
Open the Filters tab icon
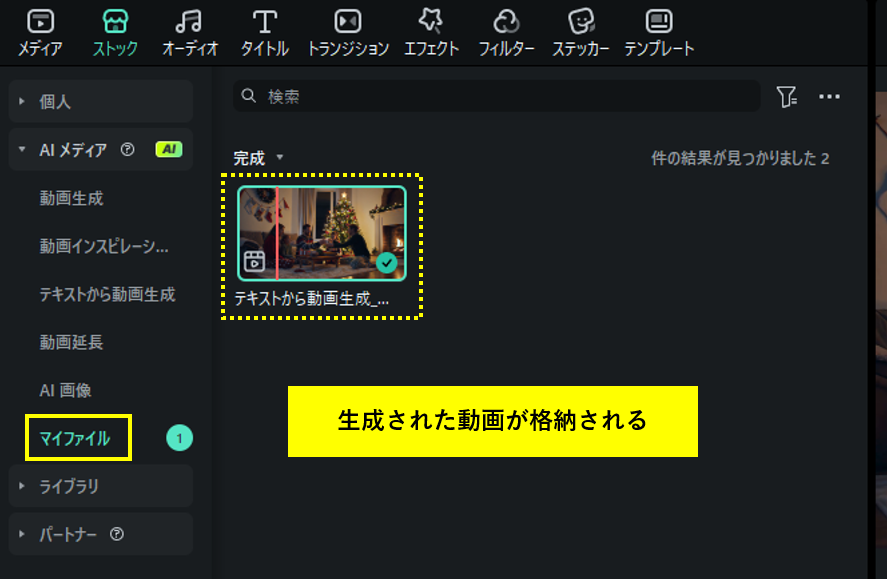coord(506,22)
